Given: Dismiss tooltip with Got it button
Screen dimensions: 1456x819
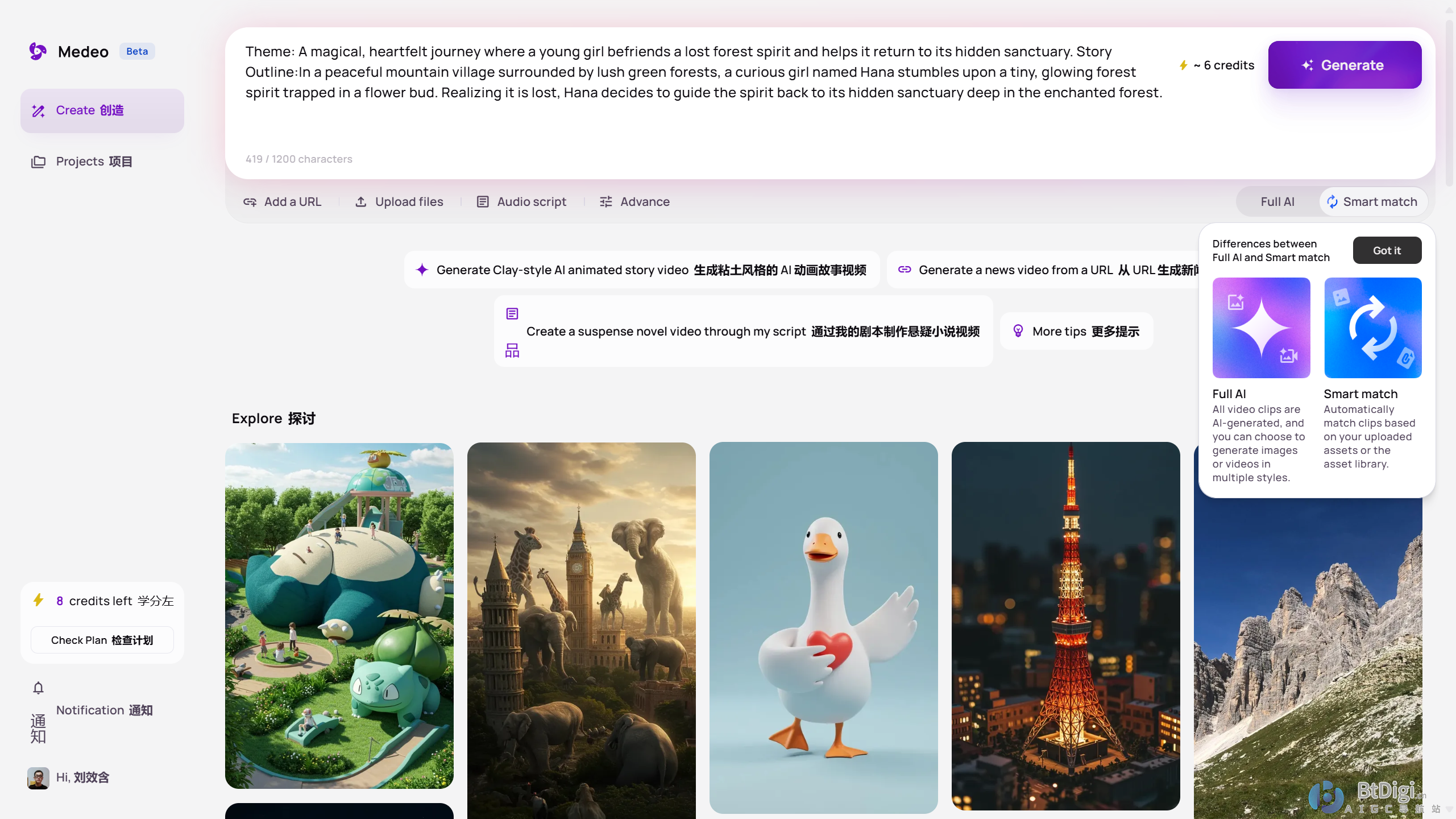Looking at the screenshot, I should pyautogui.click(x=1386, y=250).
